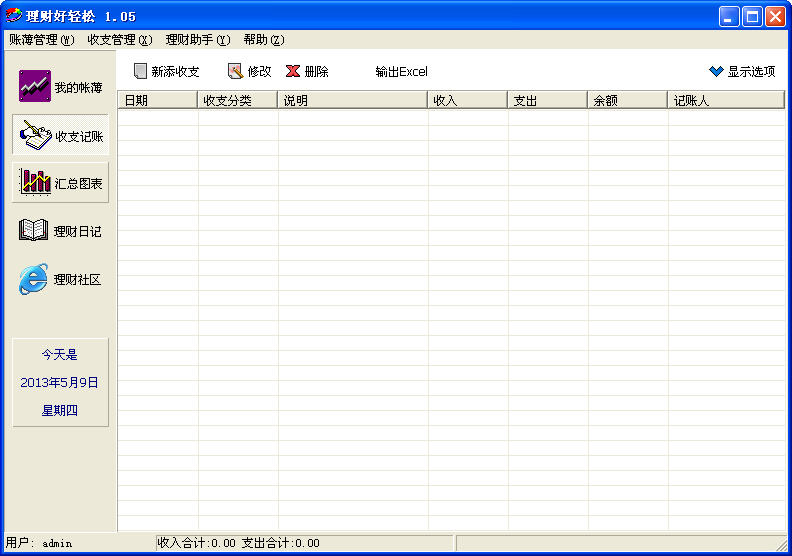Open 我的帐薄 from the sidebar
Image resolution: width=792 pixels, height=556 pixels.
(60, 86)
